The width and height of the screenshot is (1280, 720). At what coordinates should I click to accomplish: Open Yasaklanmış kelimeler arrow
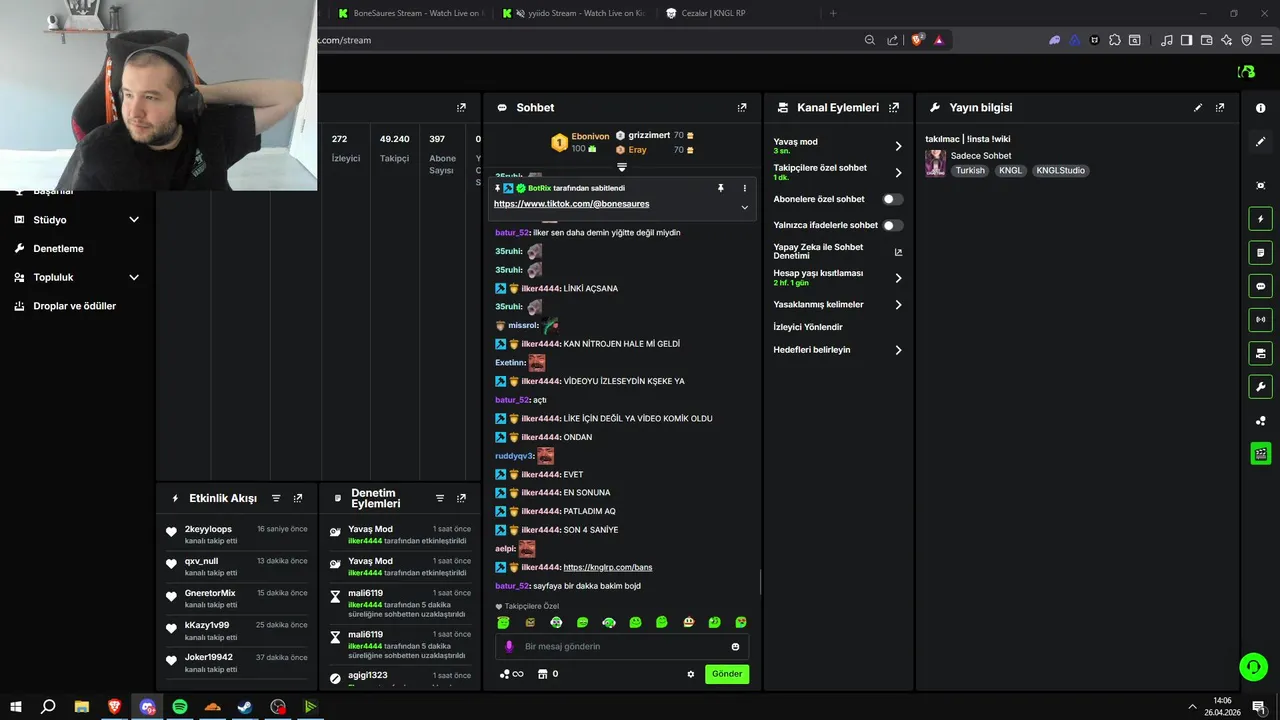click(898, 305)
